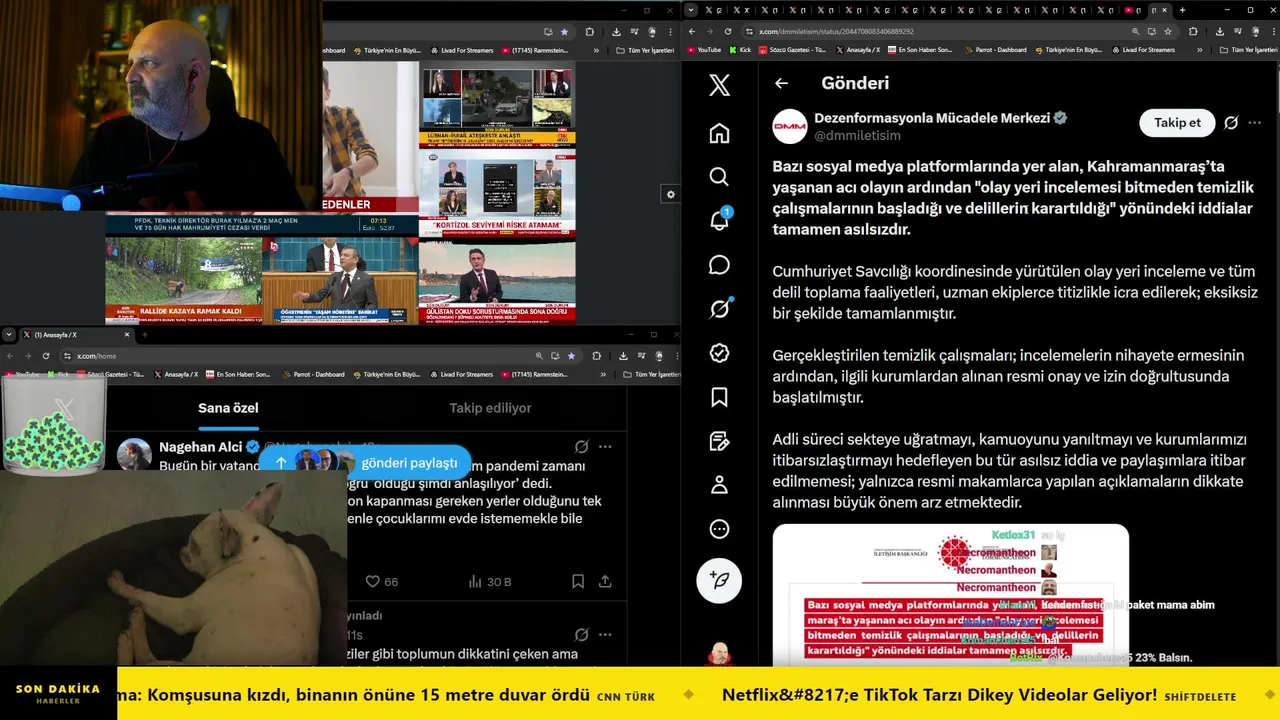
Task: Open extensions puzzle icon in right window
Action: [1193, 31]
